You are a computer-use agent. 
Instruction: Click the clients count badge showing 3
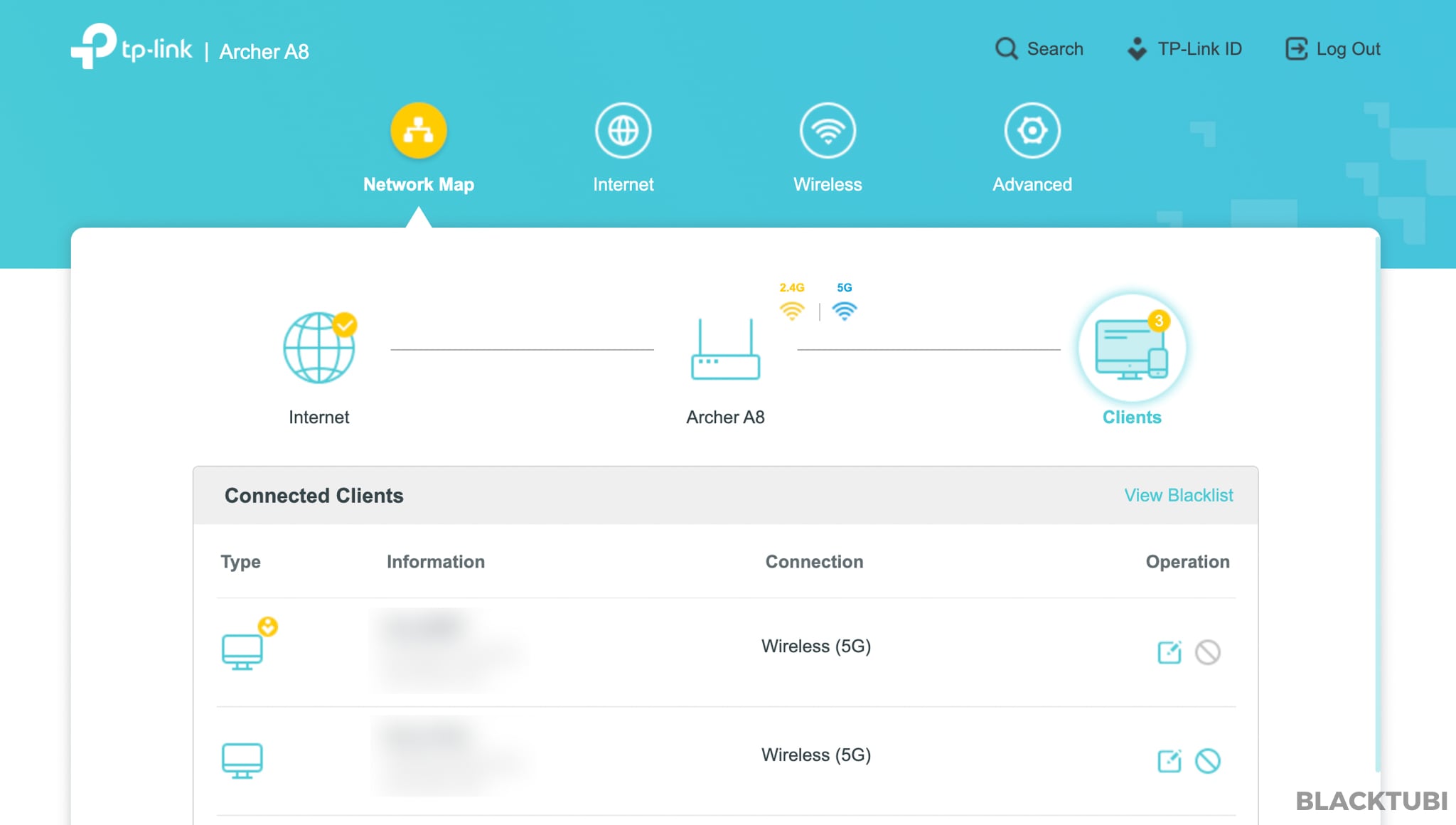(1159, 321)
